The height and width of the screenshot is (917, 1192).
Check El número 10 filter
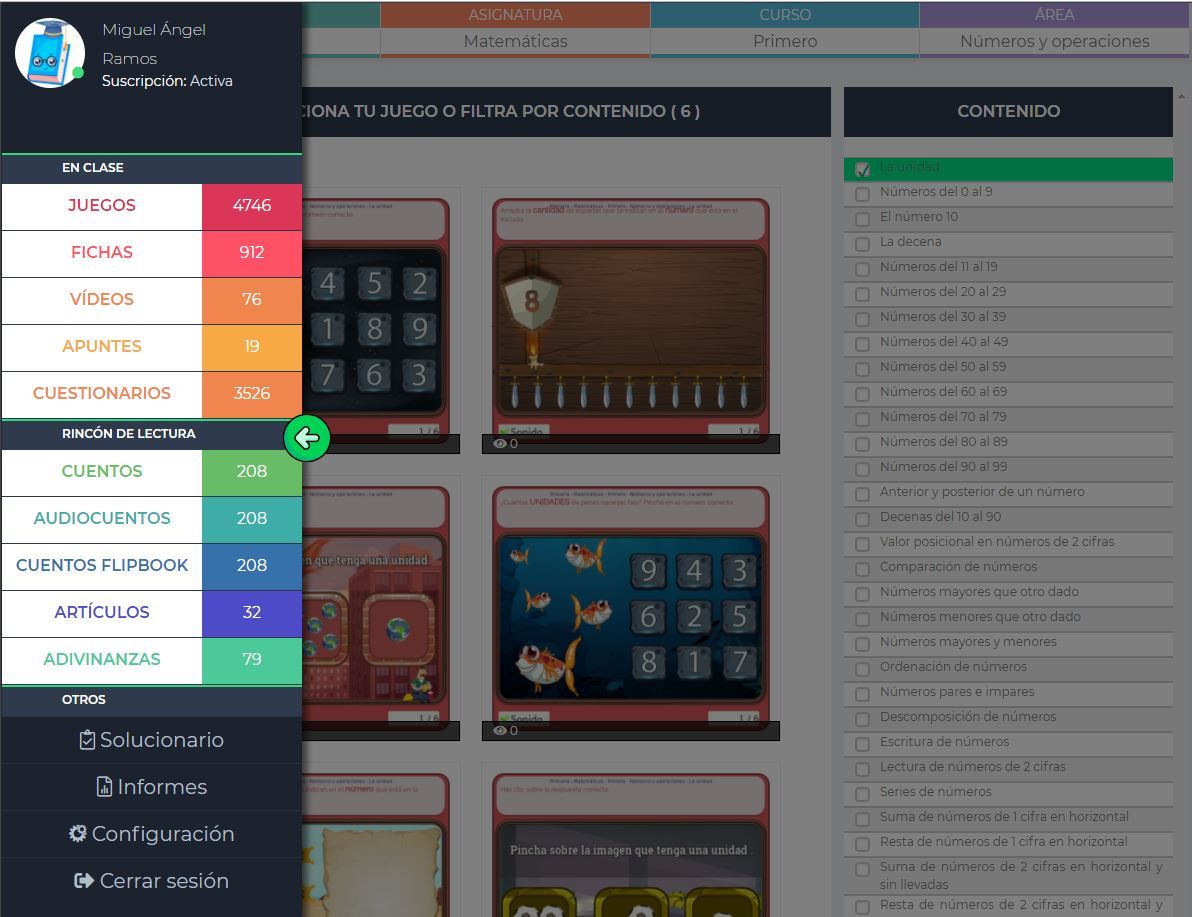tap(862, 219)
